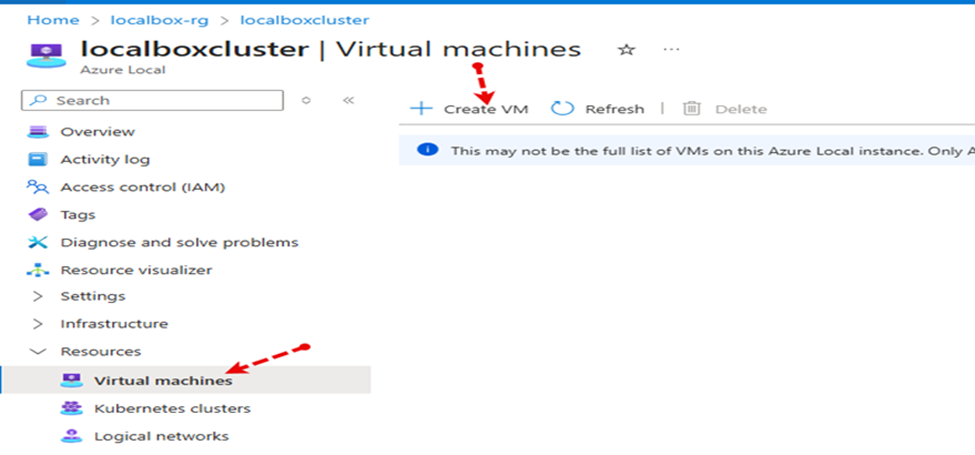Open Resource visualizer item
The image size is (975, 455).
136,270
